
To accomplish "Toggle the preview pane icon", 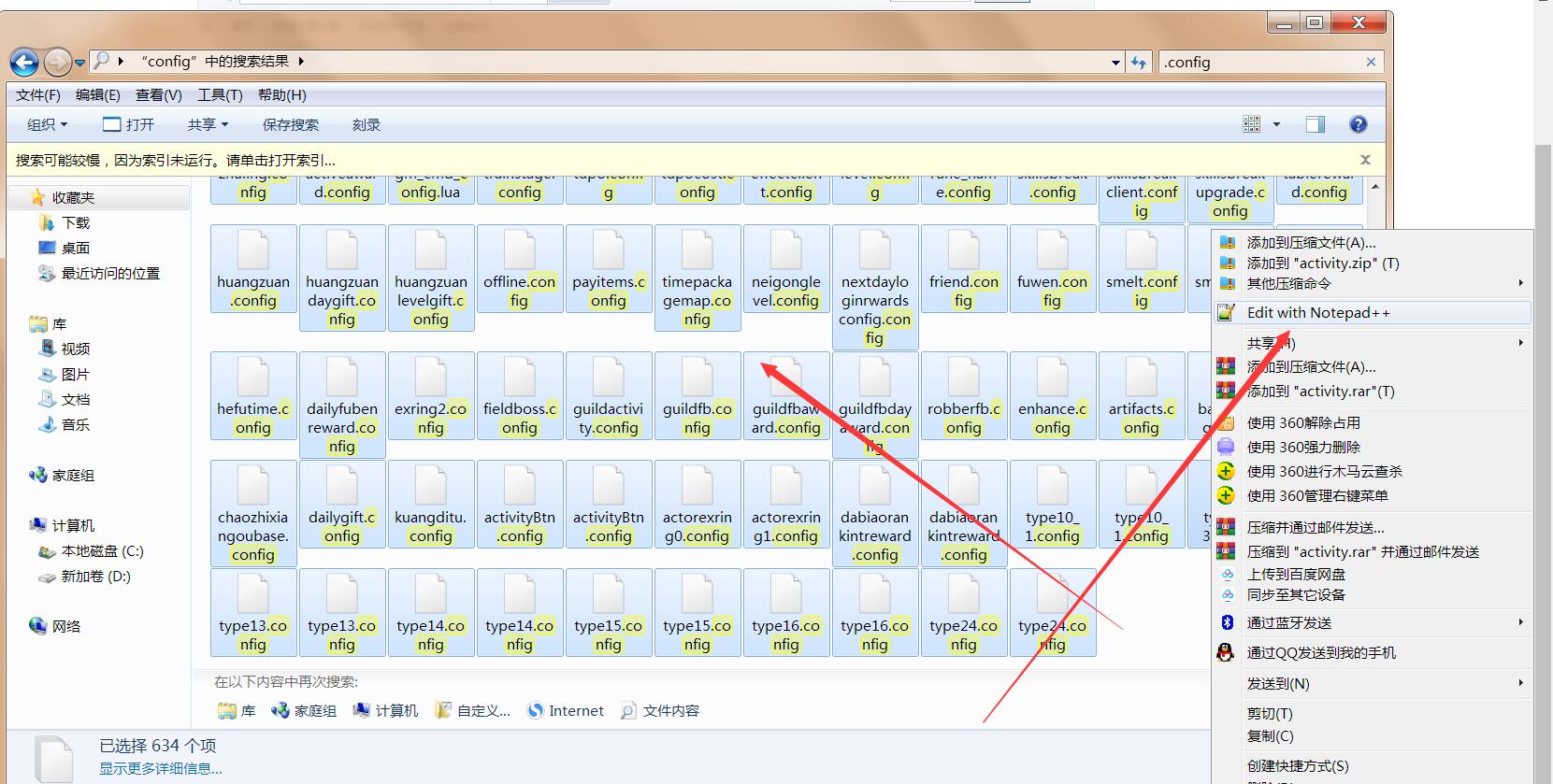I will (1316, 124).
